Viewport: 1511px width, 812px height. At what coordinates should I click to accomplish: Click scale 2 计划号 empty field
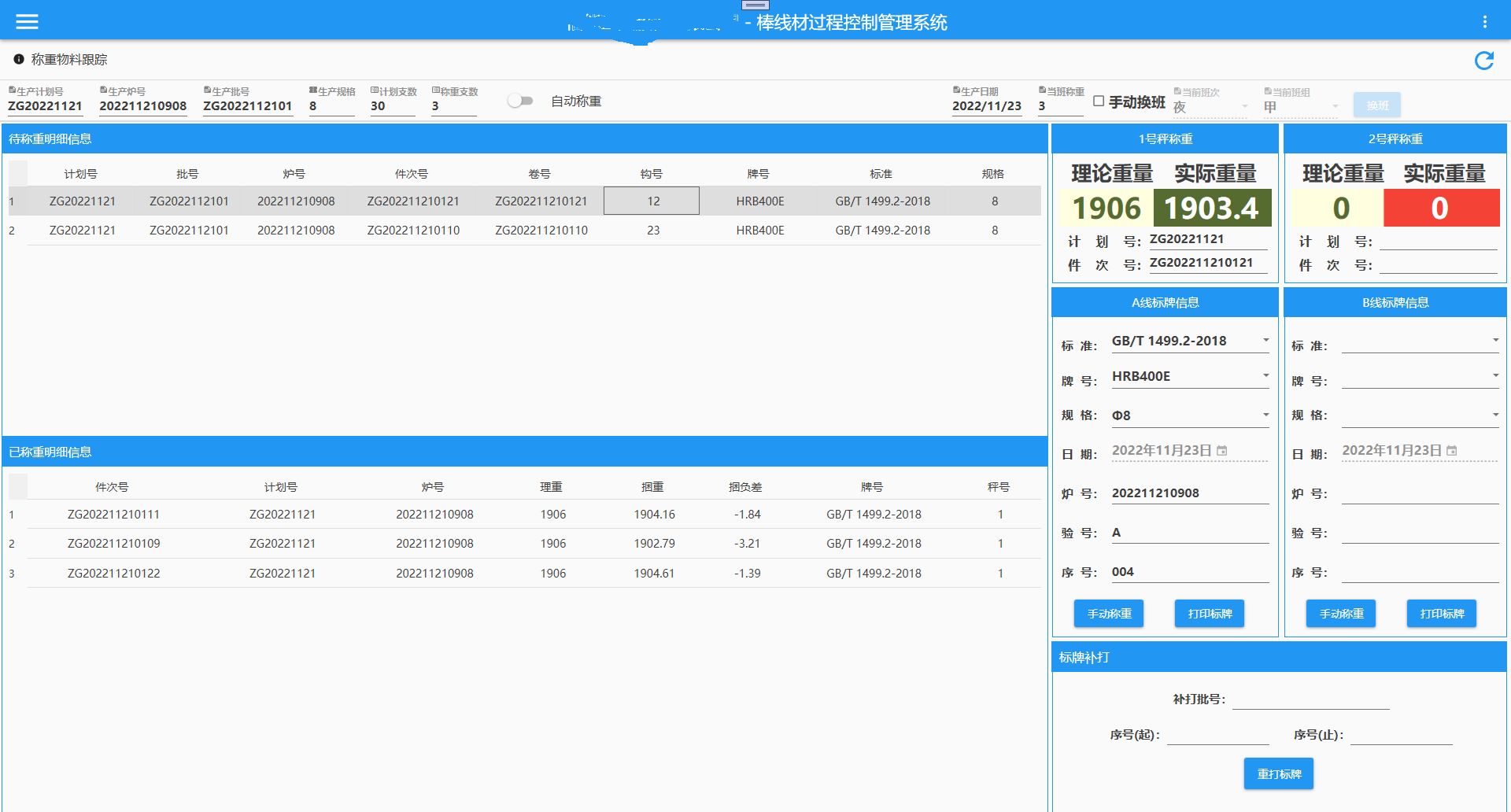point(1439,240)
